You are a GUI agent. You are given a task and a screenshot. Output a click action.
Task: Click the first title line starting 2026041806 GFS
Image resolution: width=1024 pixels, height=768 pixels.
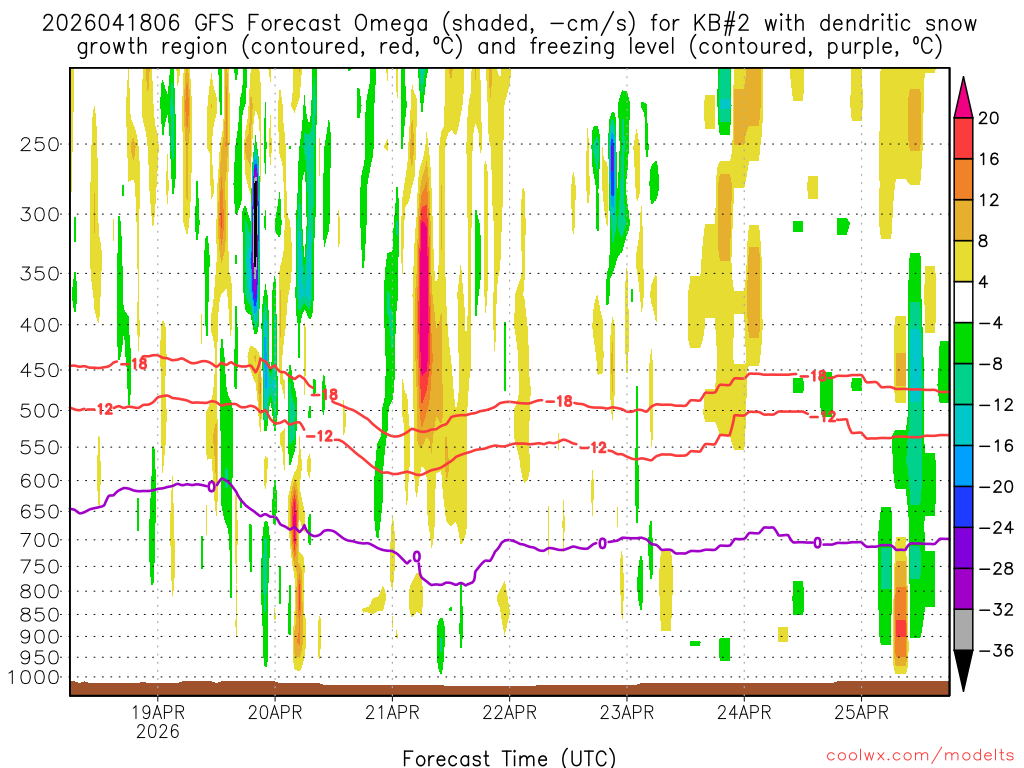click(509, 24)
